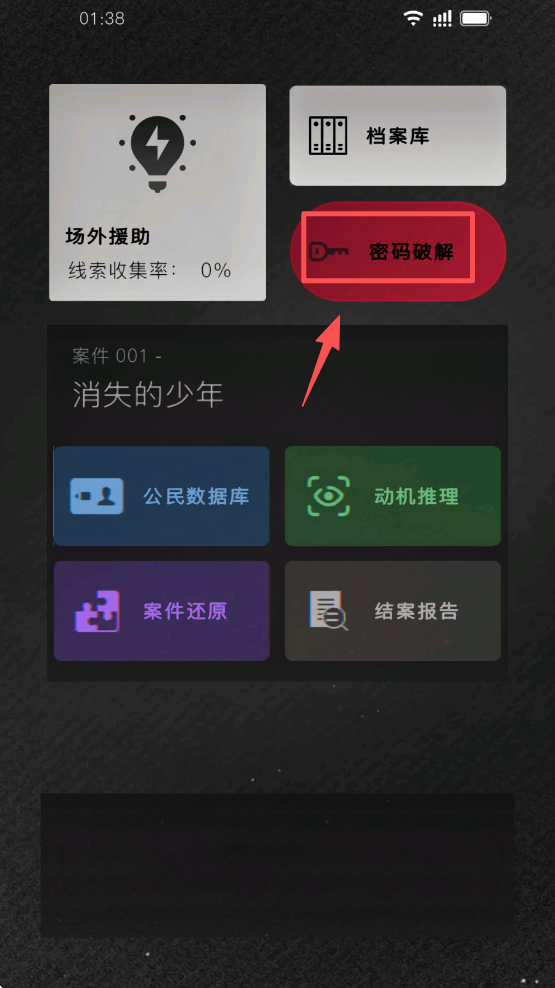Viewport: 555px width, 988px height.
Task: Select the 公民数据库 label
Action: (196, 496)
